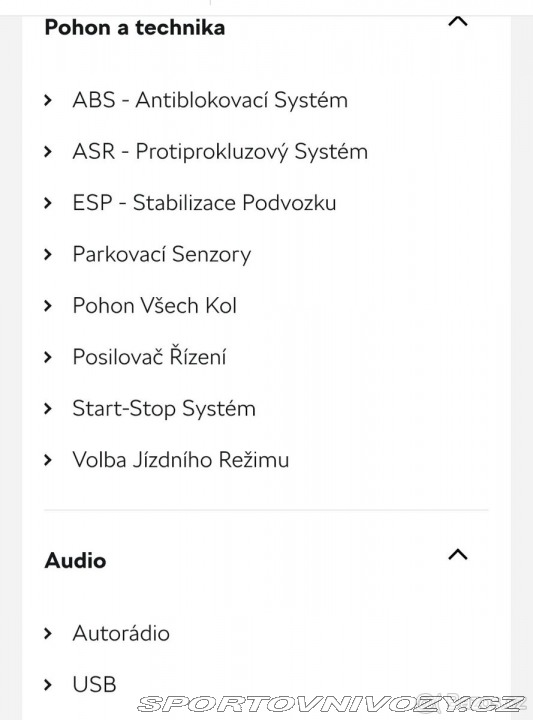Click the Audio section heading
Viewport: 533px width, 720px height.
click(x=75, y=561)
